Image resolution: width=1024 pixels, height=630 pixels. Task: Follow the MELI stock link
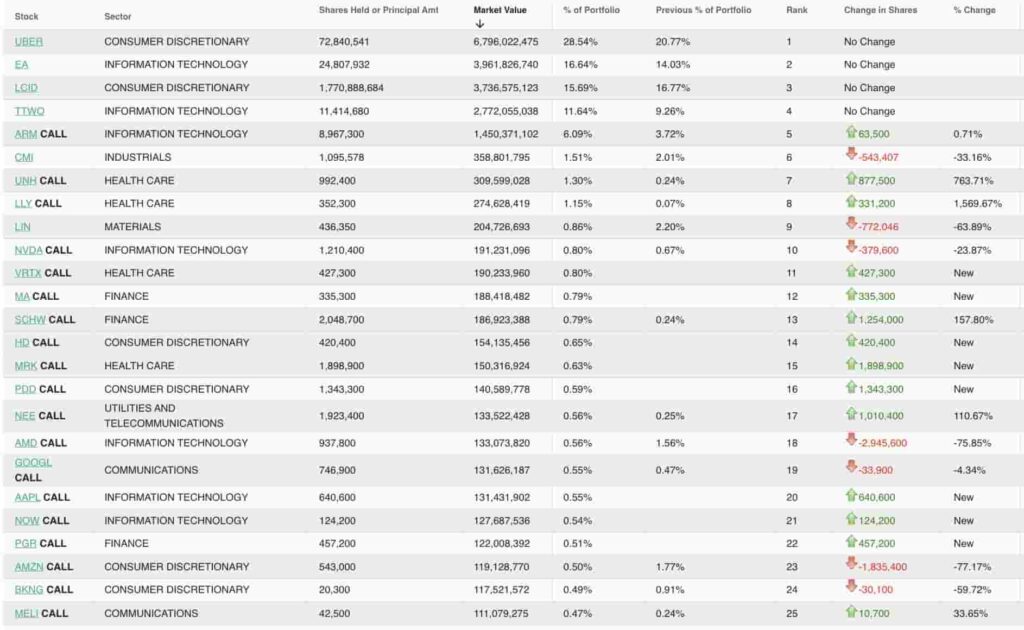click(x=26, y=613)
